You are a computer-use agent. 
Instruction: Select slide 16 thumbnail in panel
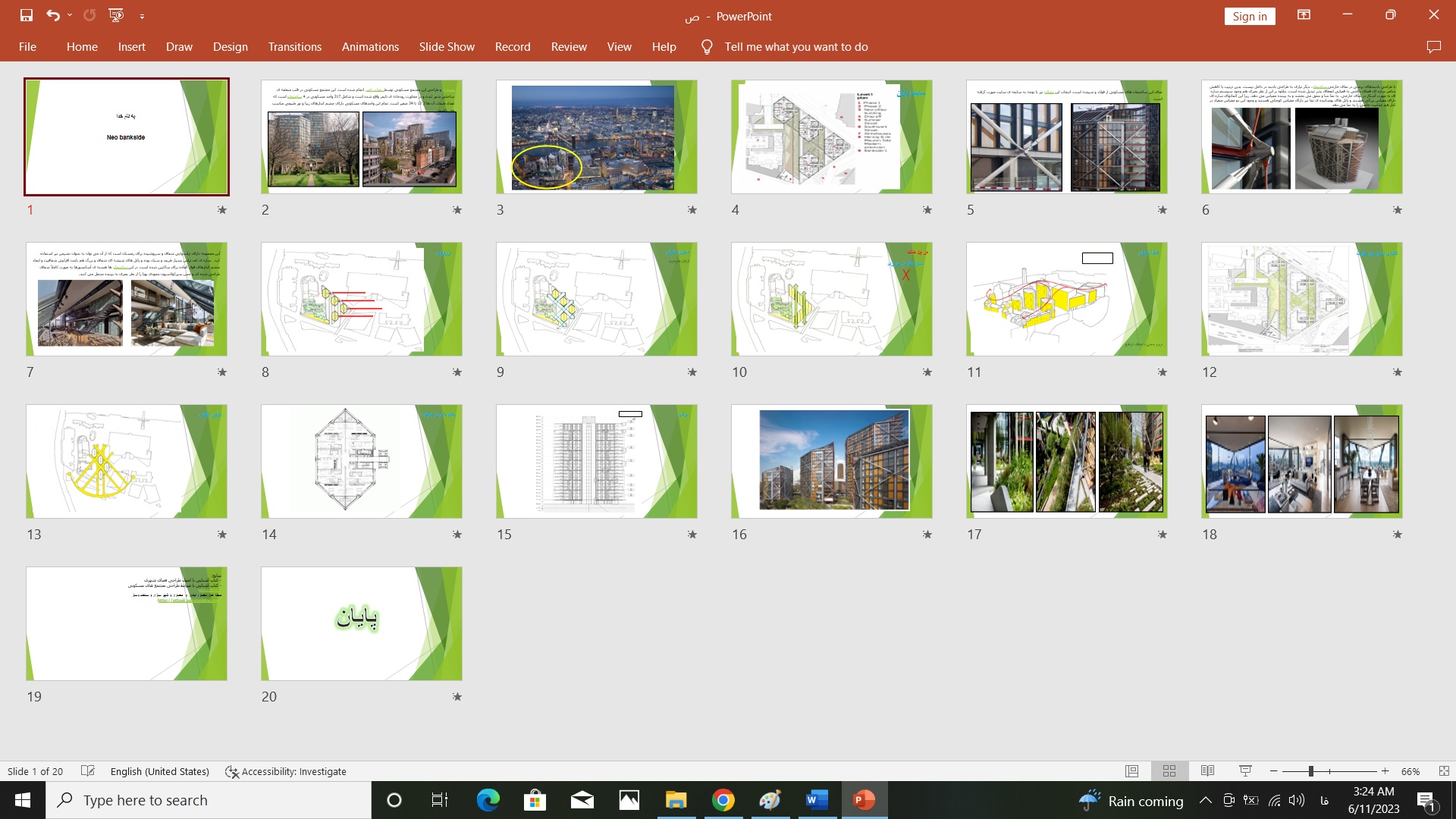(x=832, y=461)
